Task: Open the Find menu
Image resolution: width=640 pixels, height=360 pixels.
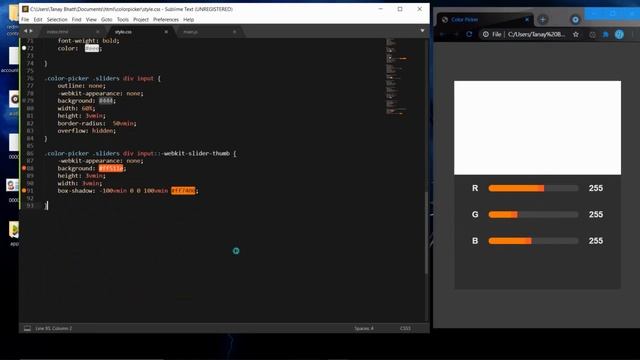Action: click(x=76, y=20)
